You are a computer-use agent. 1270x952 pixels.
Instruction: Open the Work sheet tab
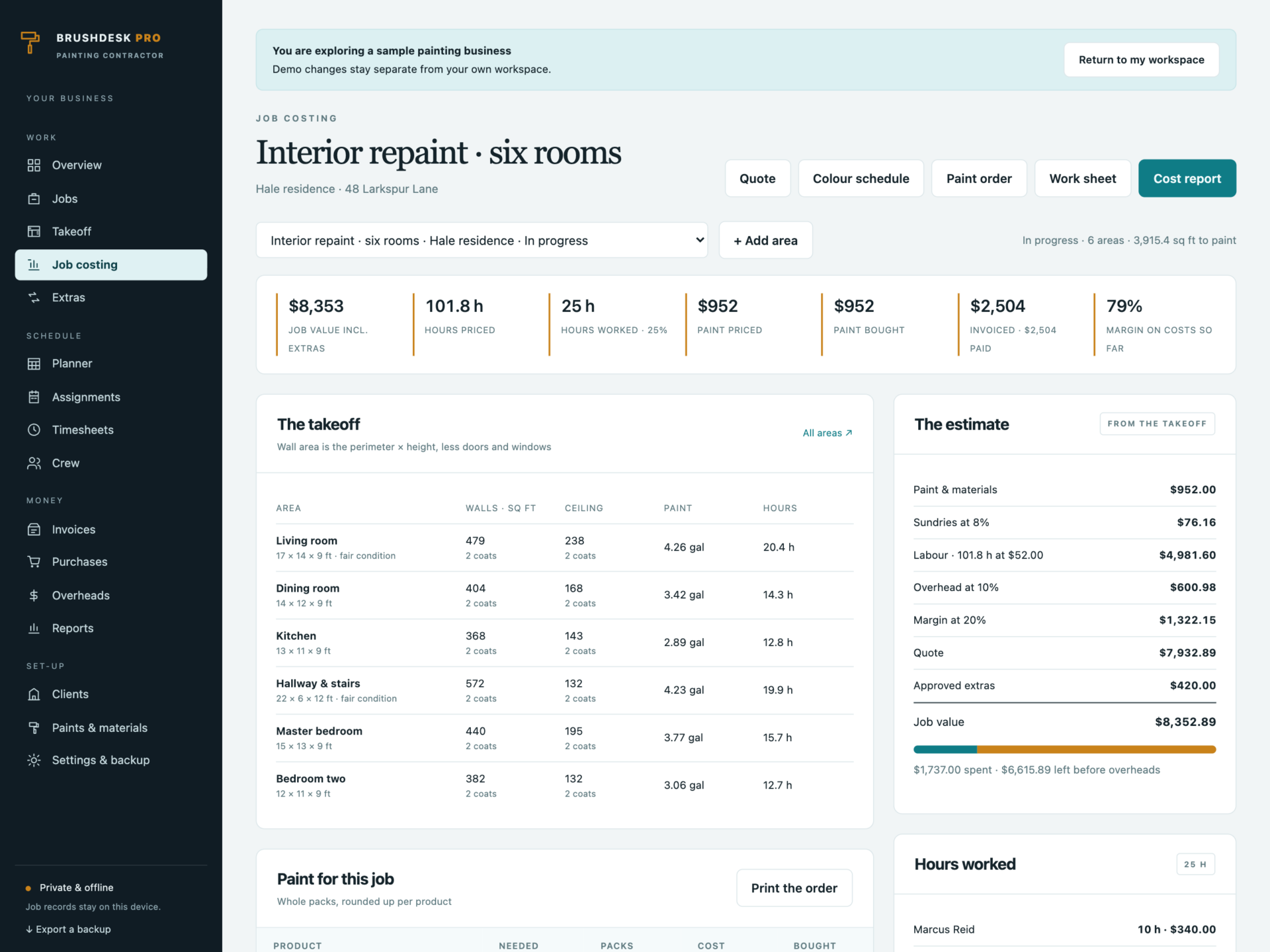pyautogui.click(x=1082, y=178)
